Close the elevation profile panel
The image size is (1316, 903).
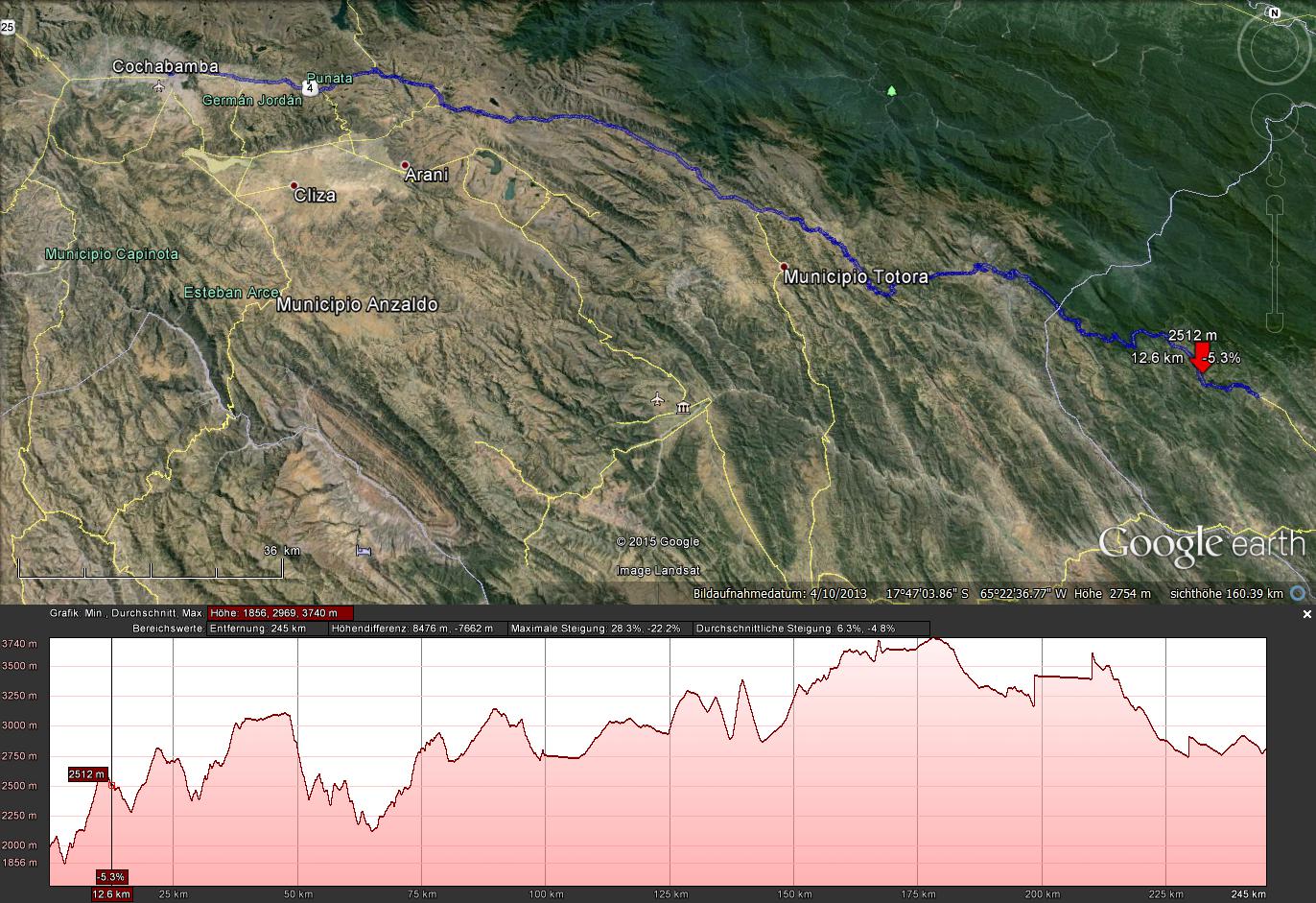[1306, 614]
